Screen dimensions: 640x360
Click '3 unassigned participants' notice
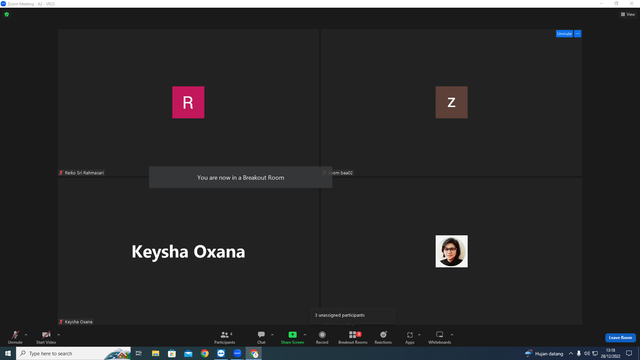(x=340, y=315)
